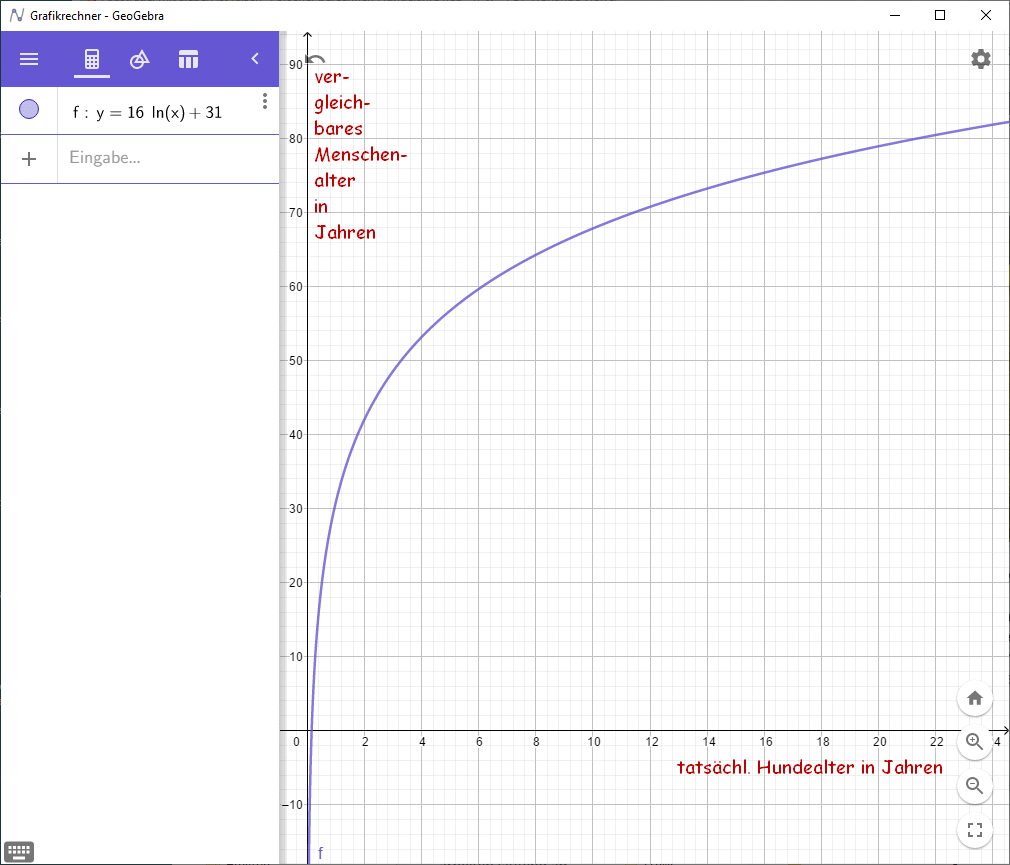Viewport: 1010px width, 865px height.
Task: Select the red 'Menschen-alter' y-axis text label
Action: pyautogui.click(x=360, y=155)
